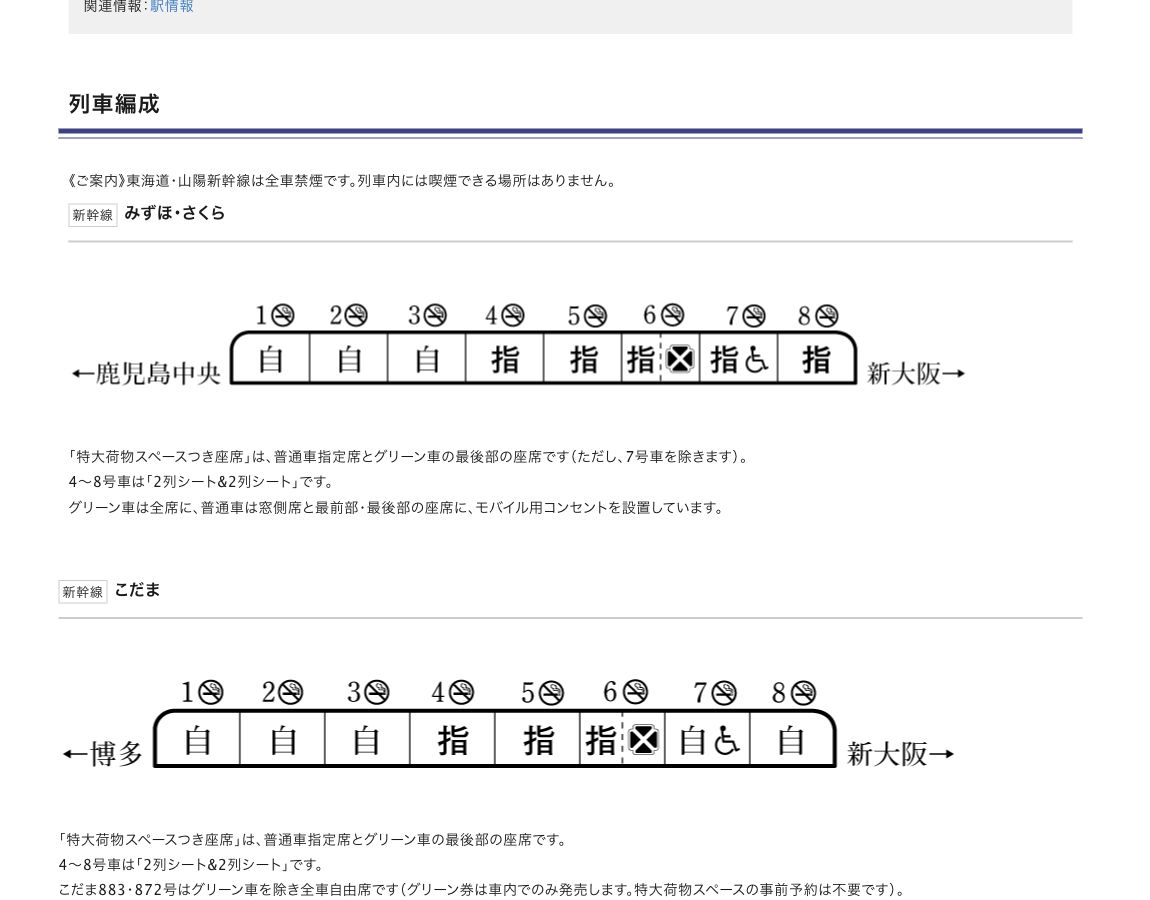Click the no-smoking icon of car 2 in the こだま diagram

pos(290,692)
